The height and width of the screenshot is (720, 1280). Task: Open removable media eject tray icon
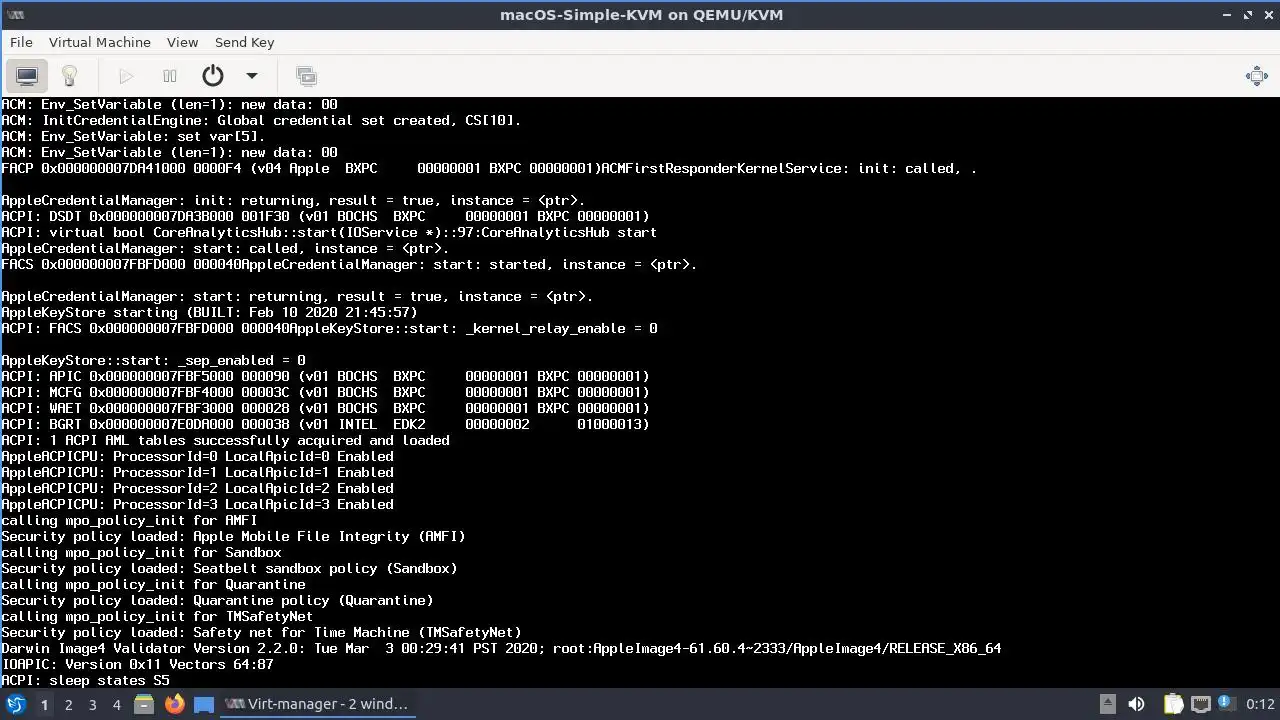[1107, 704]
